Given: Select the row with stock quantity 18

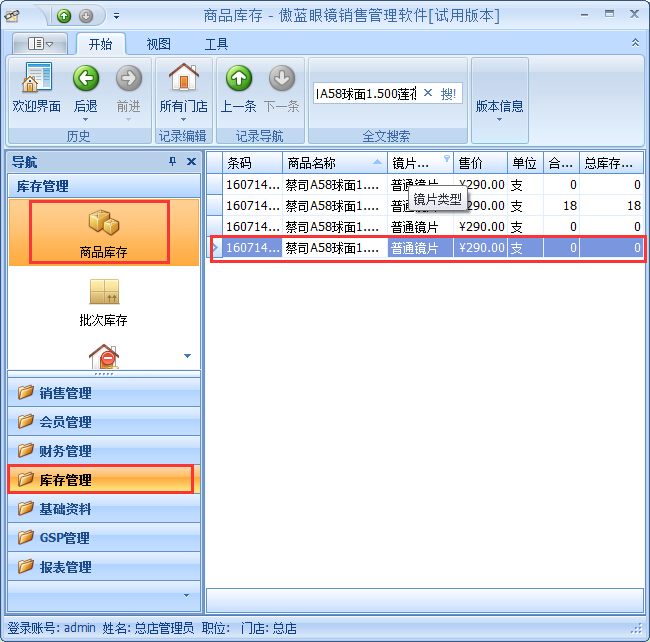Looking at the screenshot, I should click(x=425, y=206).
